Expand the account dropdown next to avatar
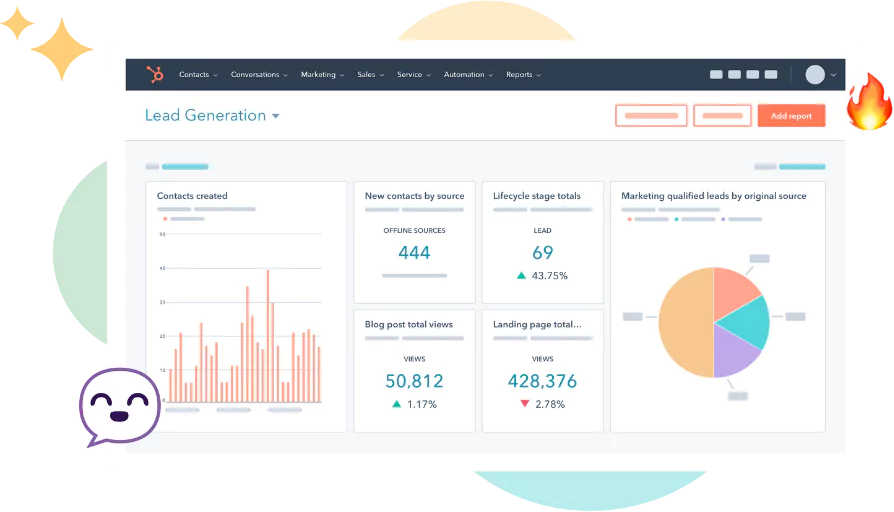Image resolution: width=894 pixels, height=512 pixels. click(x=833, y=75)
